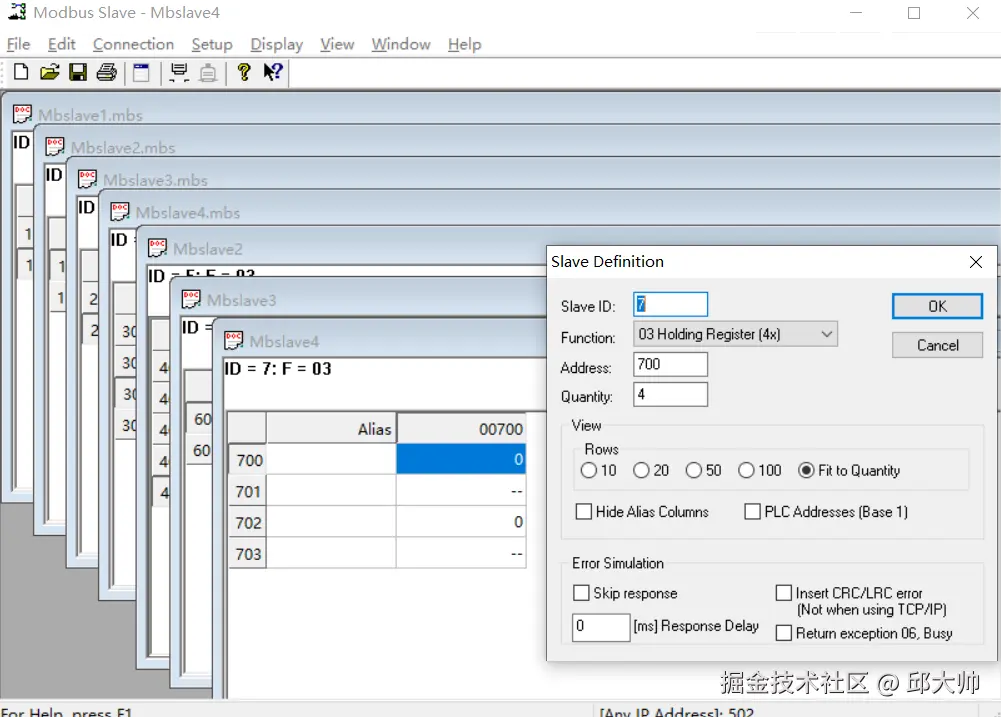Click row header 700 in Mbslave4
The image size is (1001, 717).
tap(248, 460)
